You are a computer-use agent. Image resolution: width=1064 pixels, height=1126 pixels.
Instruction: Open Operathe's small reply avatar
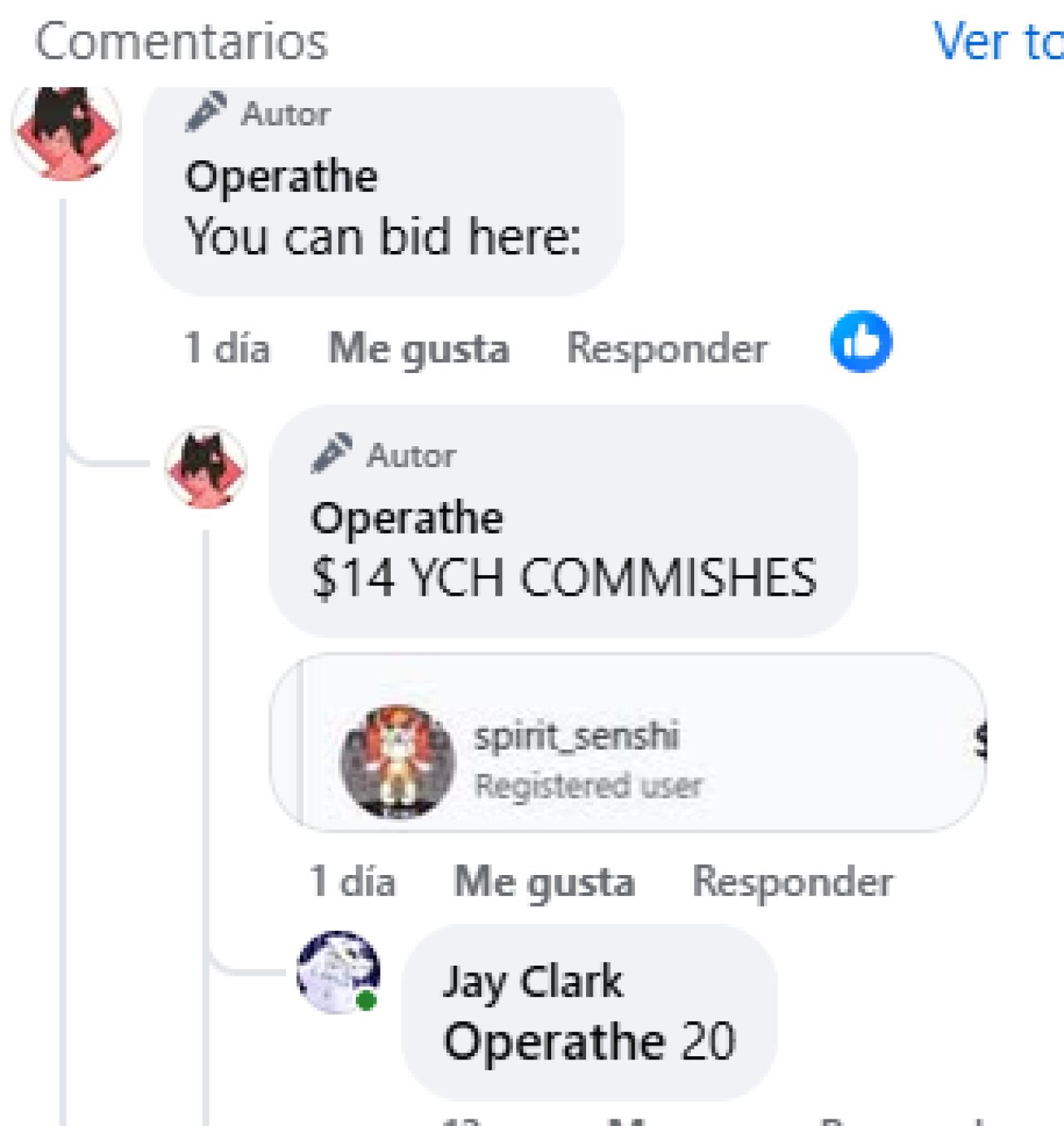206,467
